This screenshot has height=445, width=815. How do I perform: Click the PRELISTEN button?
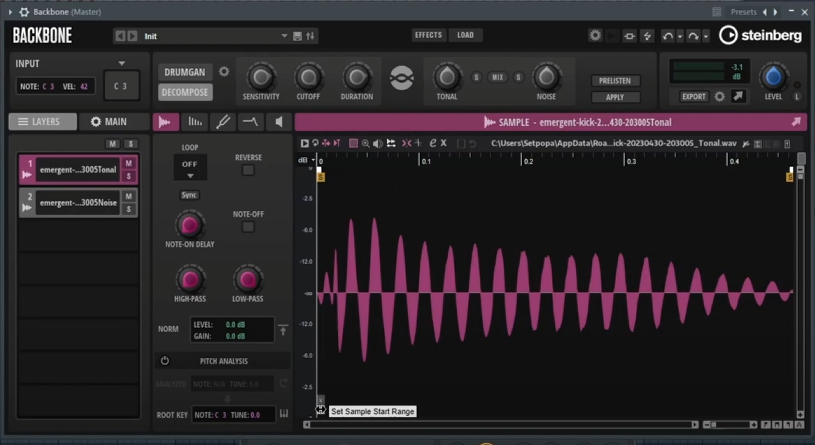615,81
